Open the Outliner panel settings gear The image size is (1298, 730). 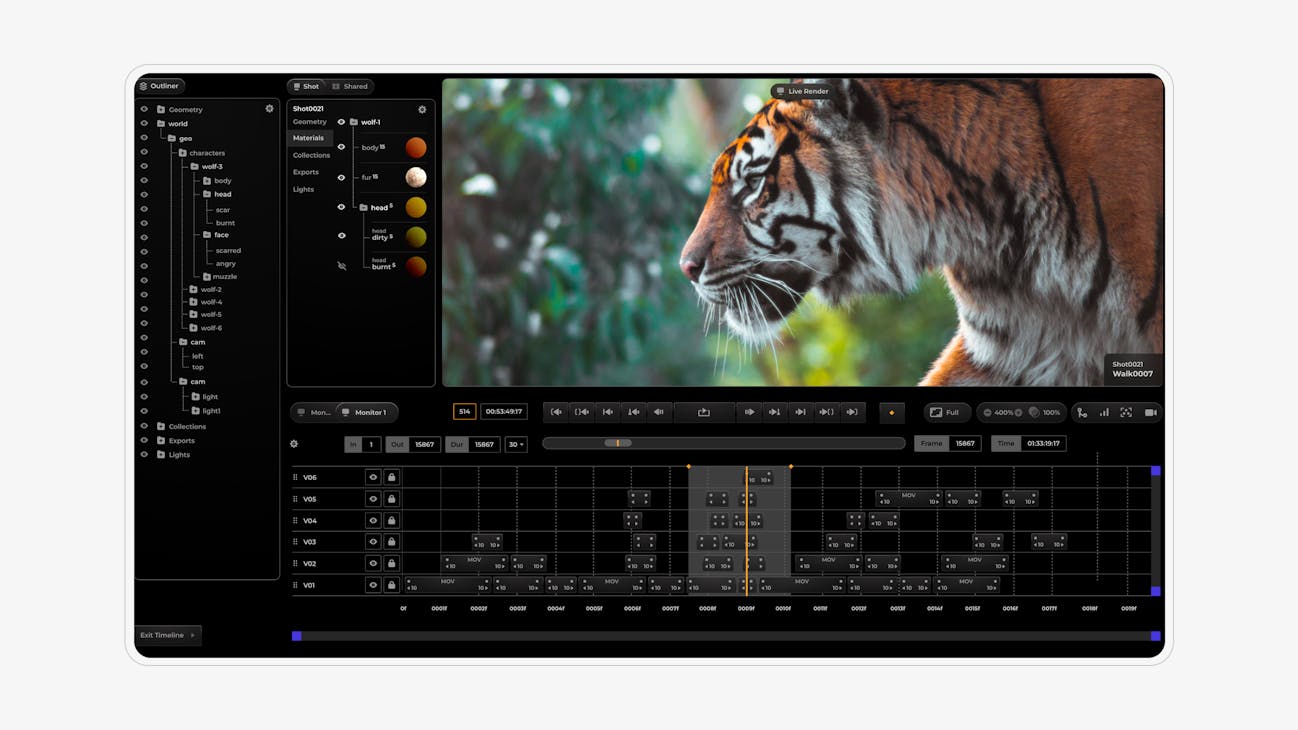point(269,109)
